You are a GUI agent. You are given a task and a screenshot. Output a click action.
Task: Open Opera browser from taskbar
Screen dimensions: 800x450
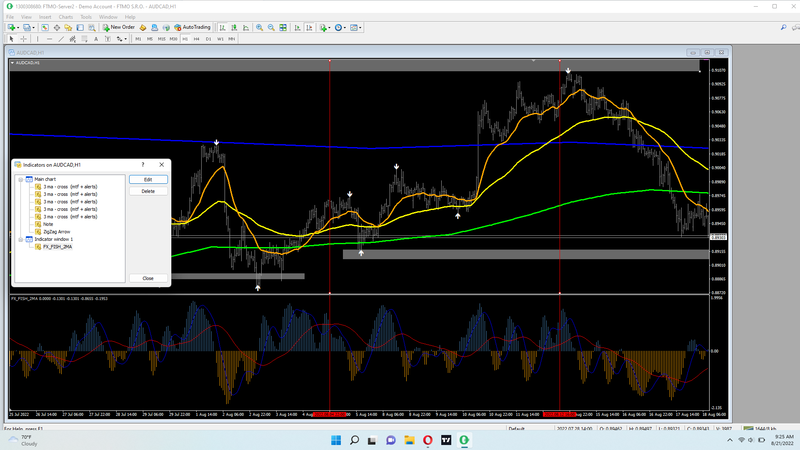point(428,440)
